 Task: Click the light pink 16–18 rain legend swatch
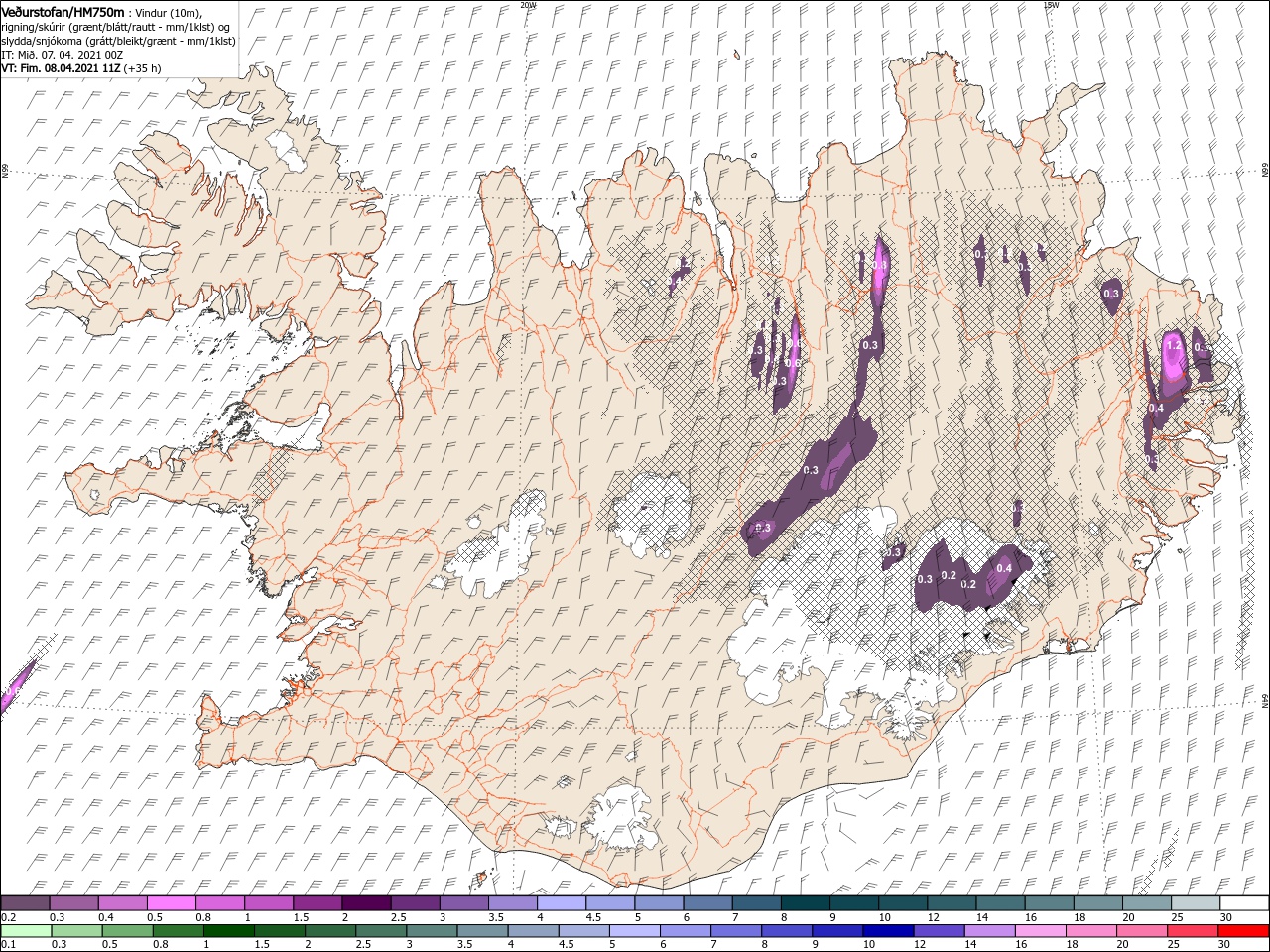[1040, 930]
